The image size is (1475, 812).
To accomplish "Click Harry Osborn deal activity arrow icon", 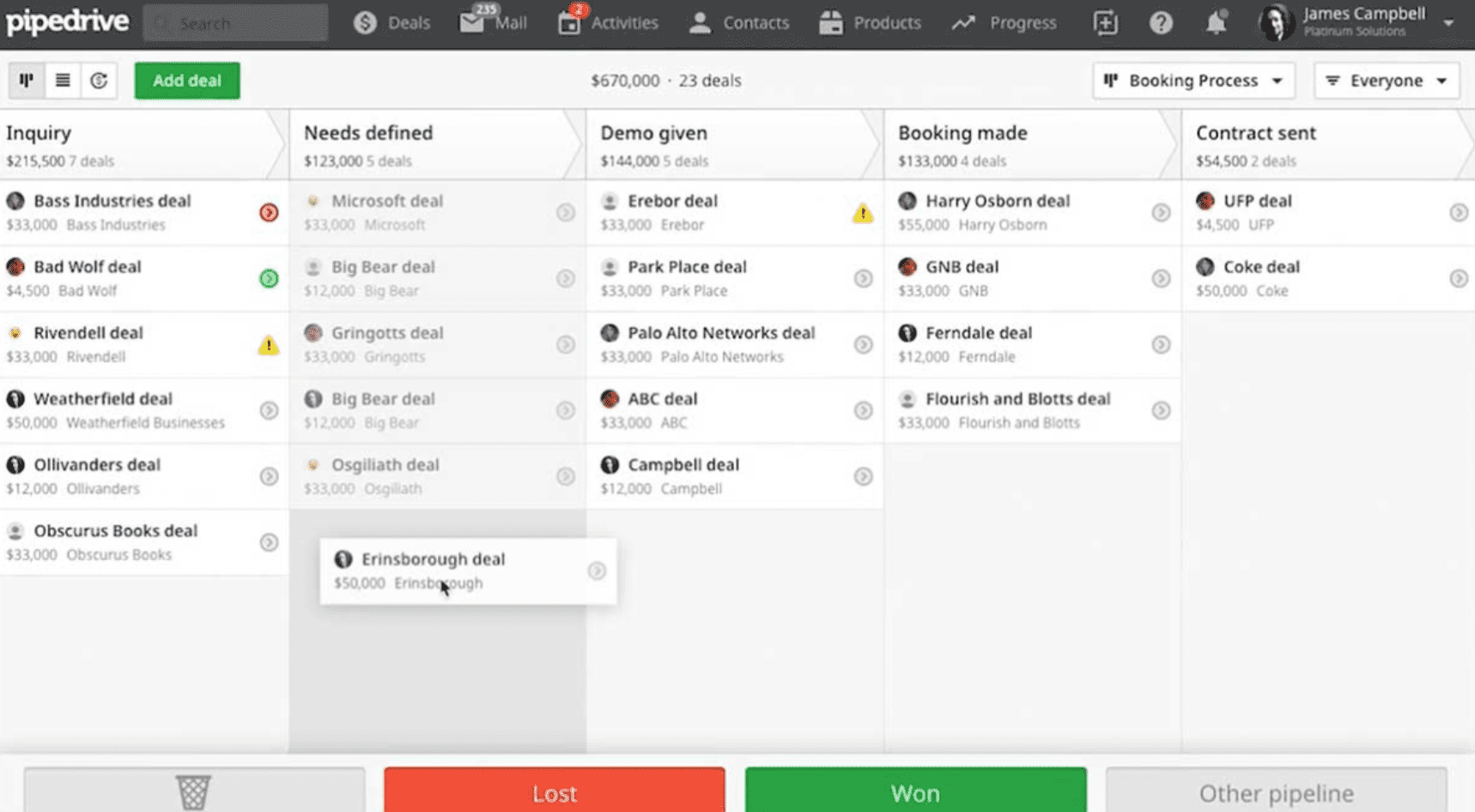I will point(1161,212).
